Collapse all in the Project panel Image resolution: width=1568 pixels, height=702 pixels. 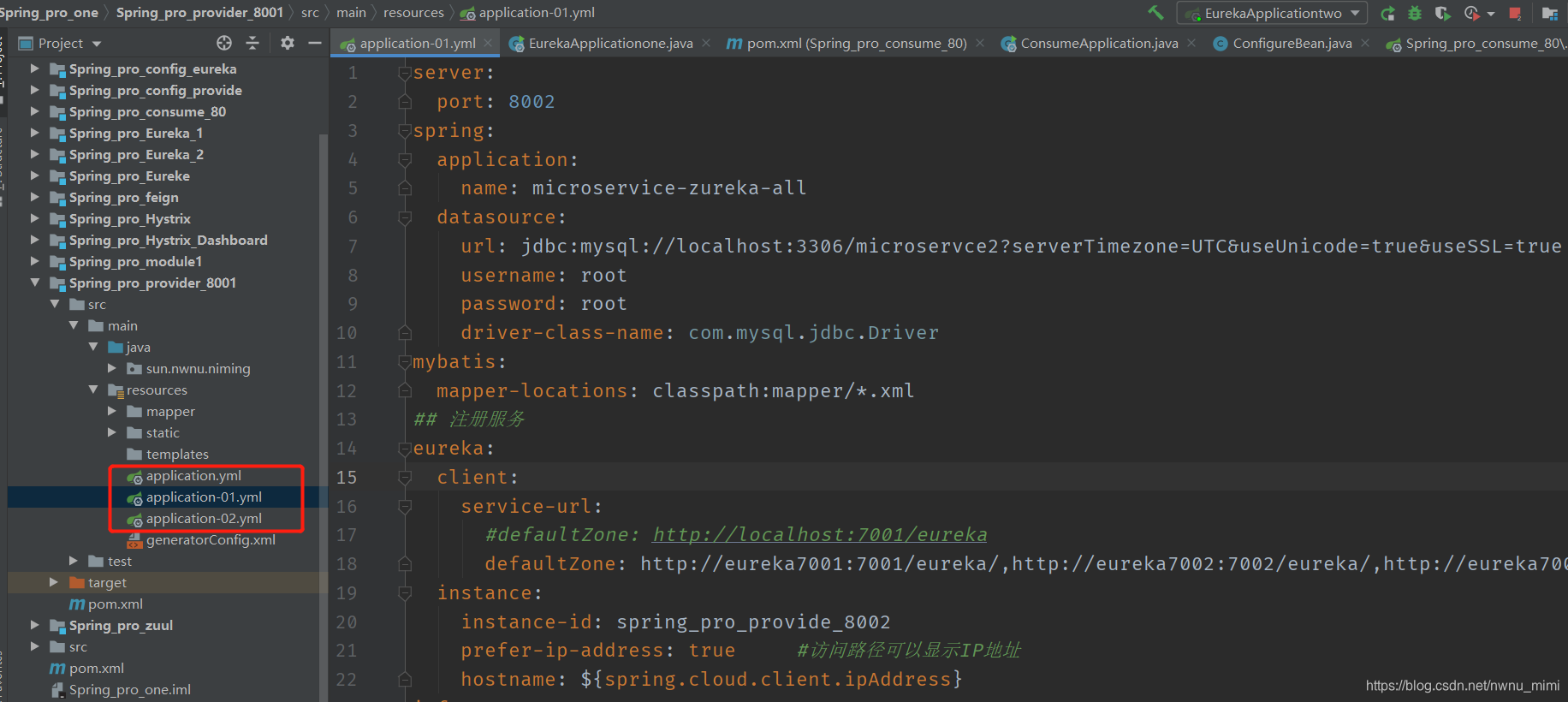pyautogui.click(x=252, y=43)
